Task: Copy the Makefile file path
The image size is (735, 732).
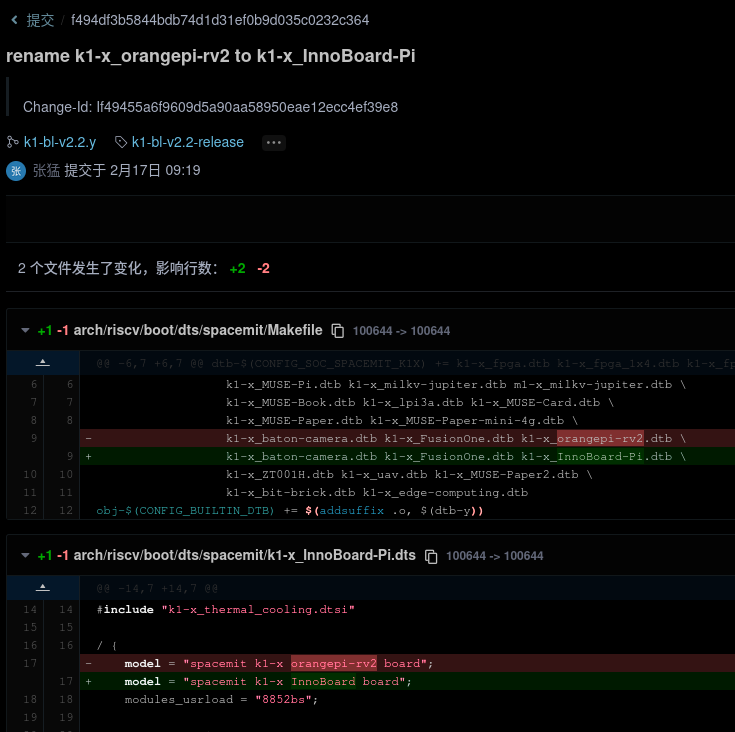Action: point(338,331)
